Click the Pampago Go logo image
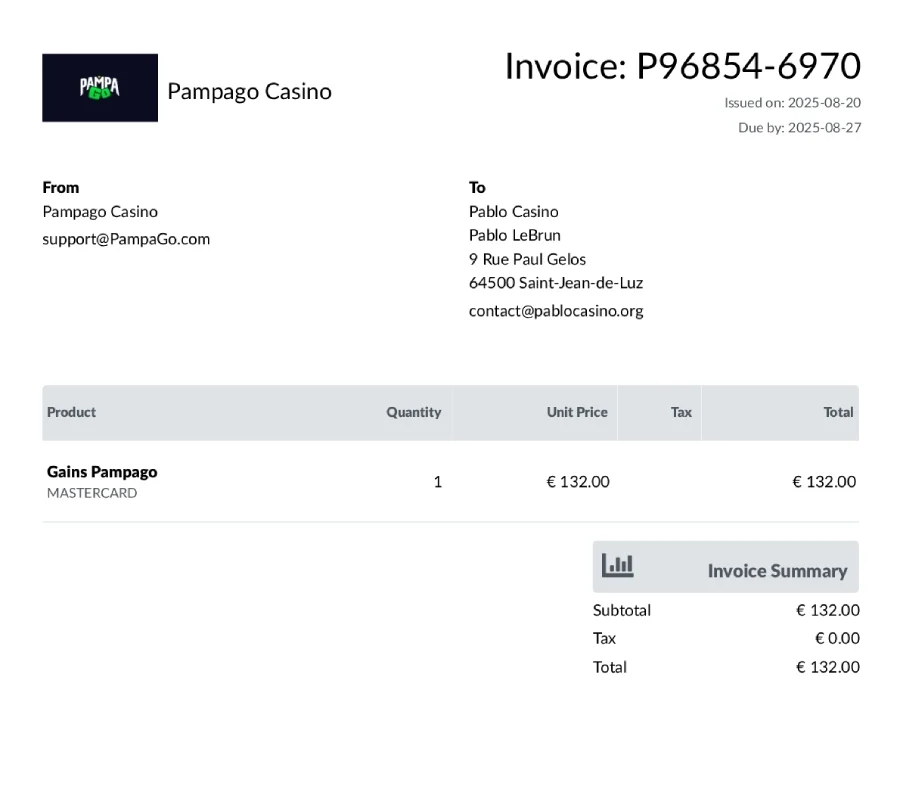Viewport: 898px width, 803px height. pos(100,88)
